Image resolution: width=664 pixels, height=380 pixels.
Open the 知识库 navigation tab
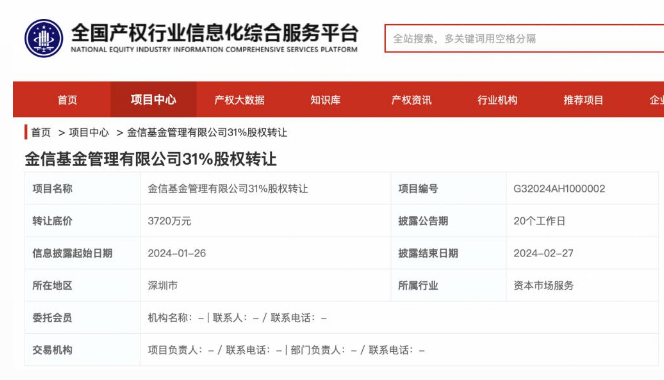point(325,100)
